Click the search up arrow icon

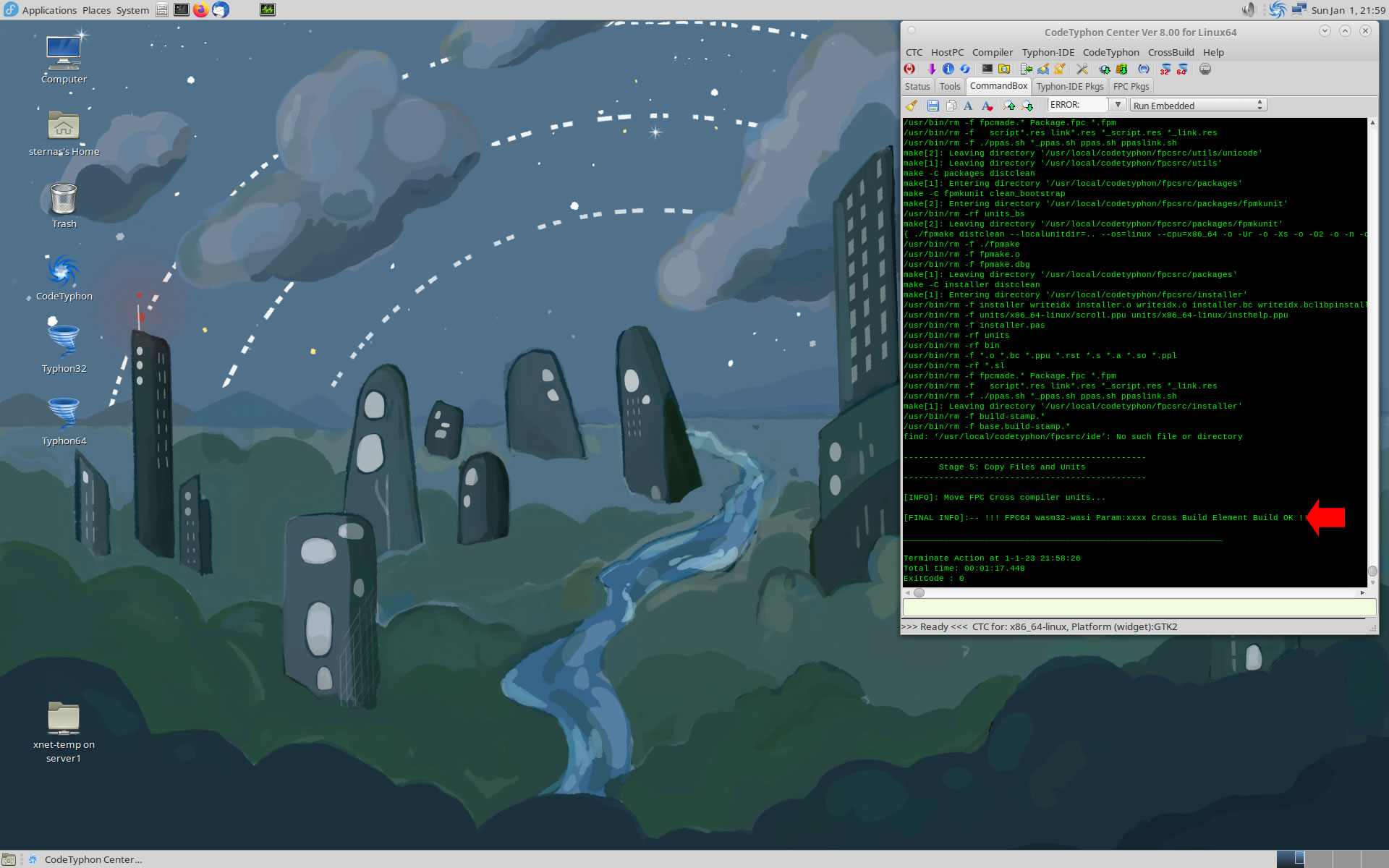(1010, 106)
